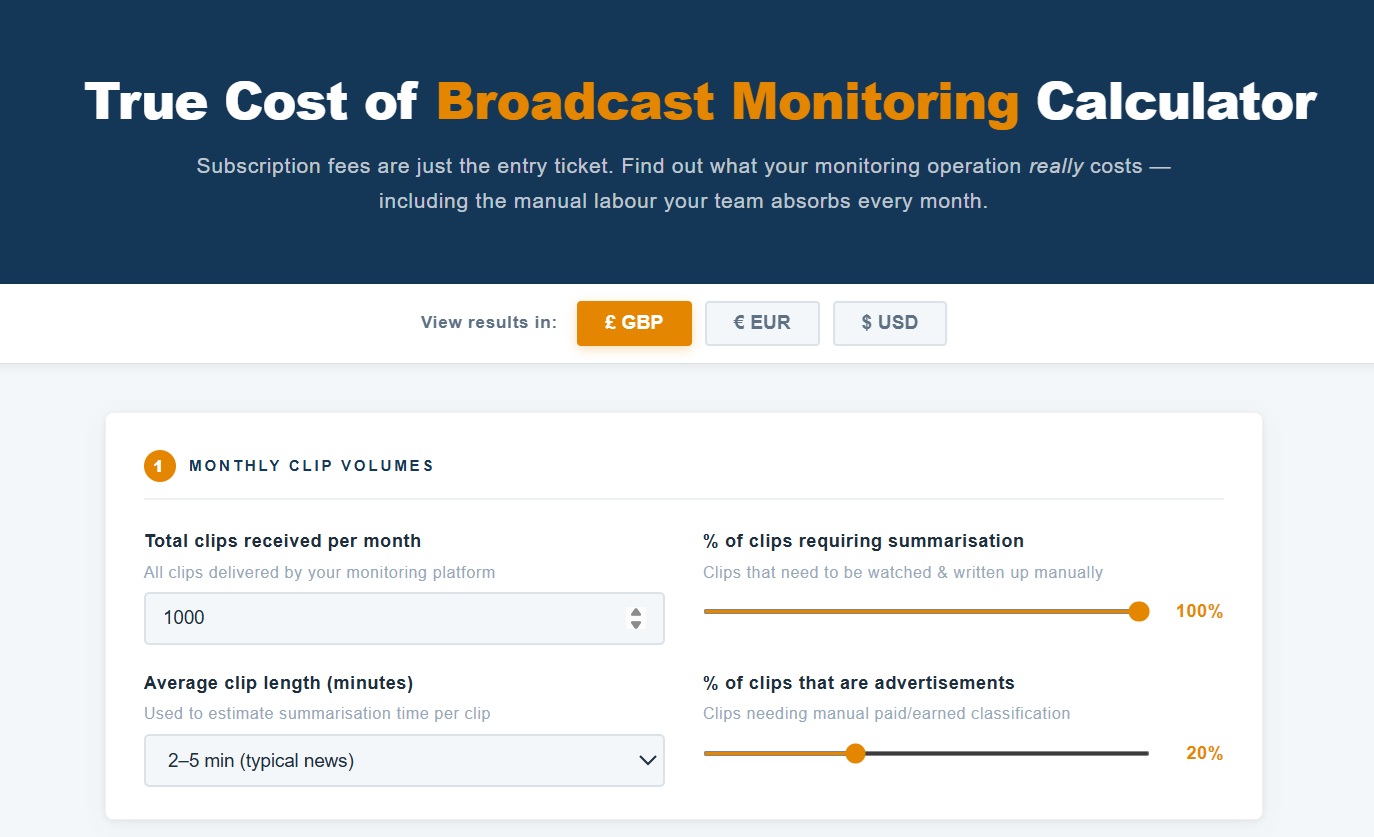
Task: Click the '% of clips that are advertisements' label
Action: click(x=858, y=683)
